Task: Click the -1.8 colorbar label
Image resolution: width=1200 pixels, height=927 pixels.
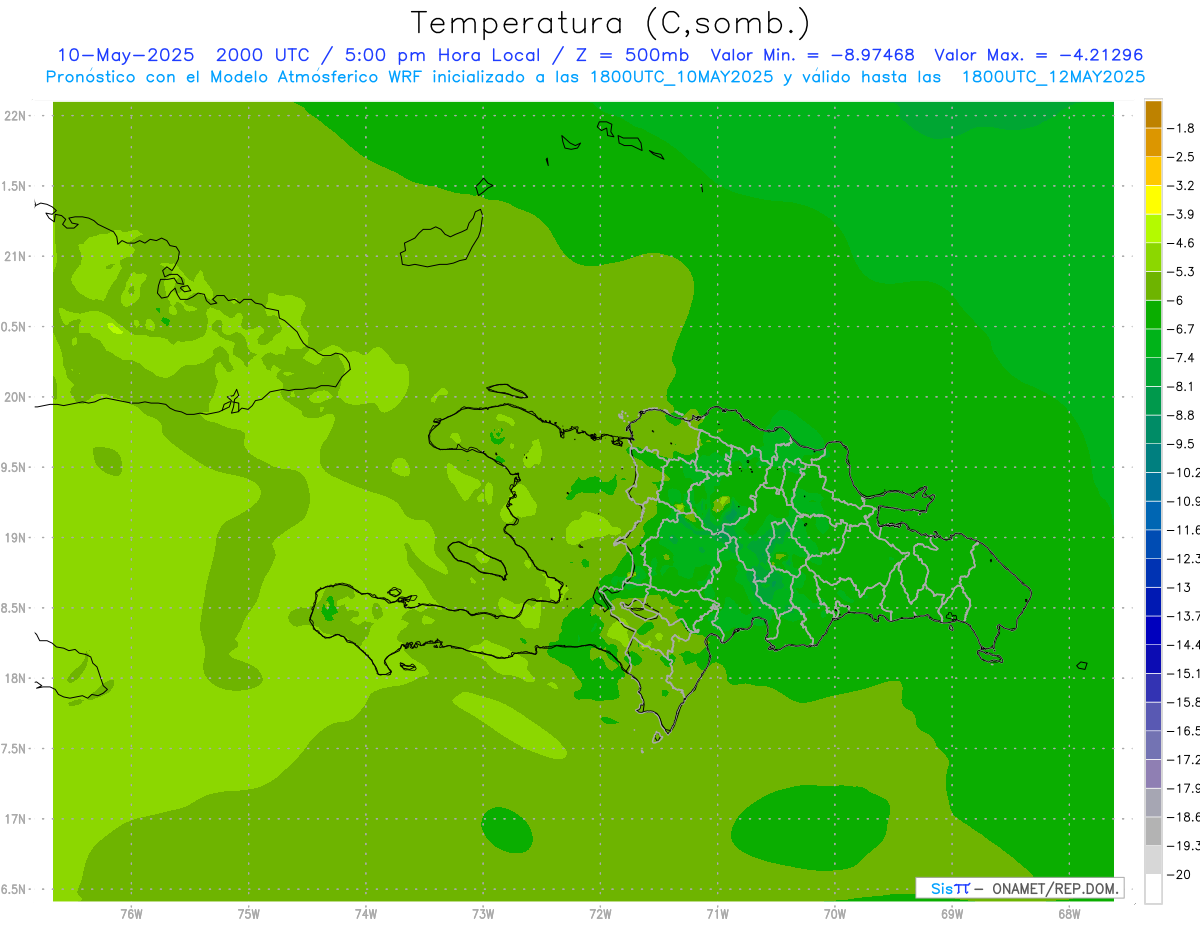Action: point(1182,128)
